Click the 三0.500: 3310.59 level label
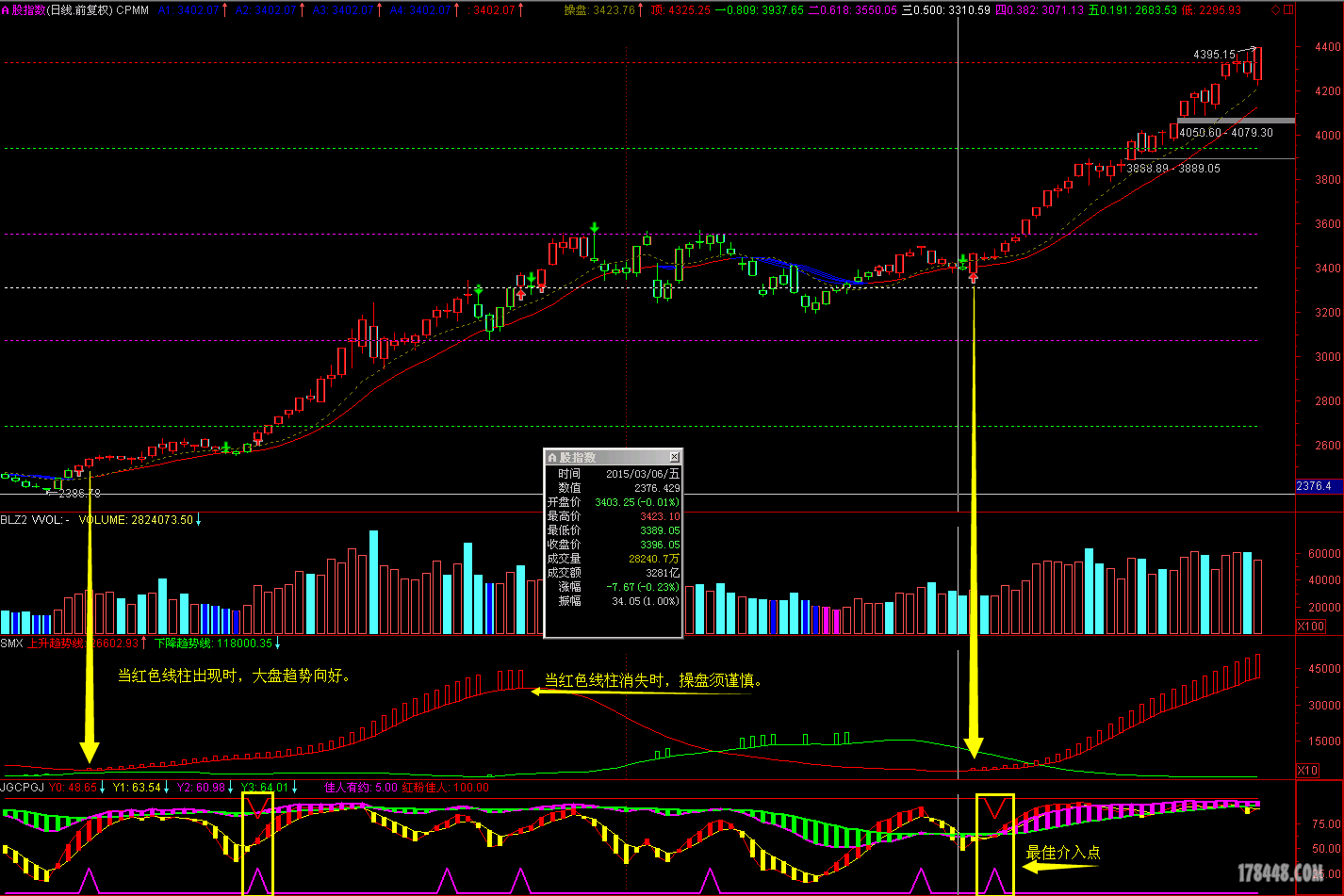1344x896 pixels. pos(946,9)
